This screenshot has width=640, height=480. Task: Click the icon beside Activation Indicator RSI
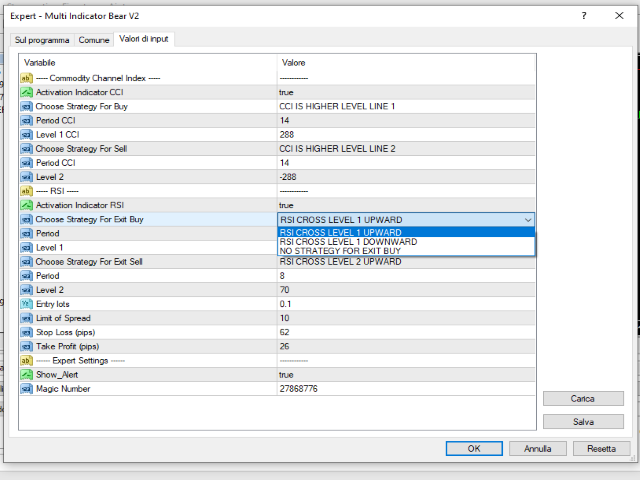point(27,205)
